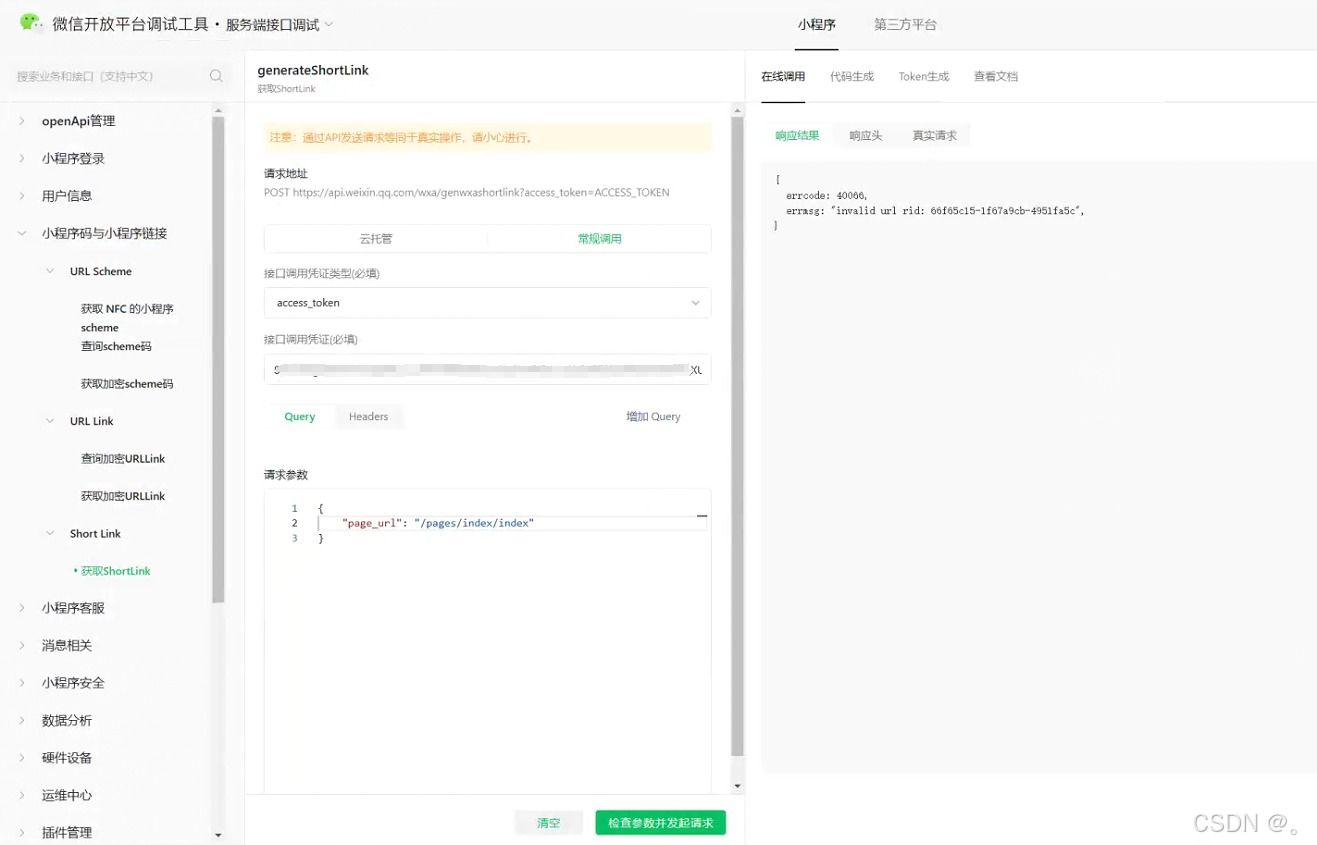Viewport: 1317px width, 845px height.
Task: Switch to the Query parameters tab
Action: tap(300, 417)
